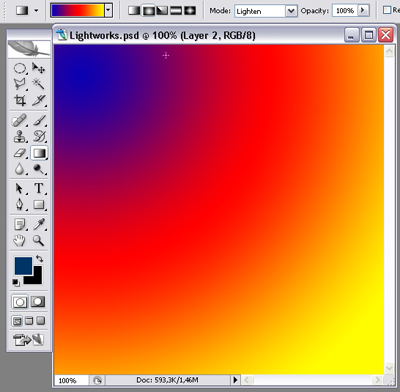Viewport: 400px width, 392px height.
Task: Minimize the Lightworks.psd document window
Action: [x=352, y=35]
